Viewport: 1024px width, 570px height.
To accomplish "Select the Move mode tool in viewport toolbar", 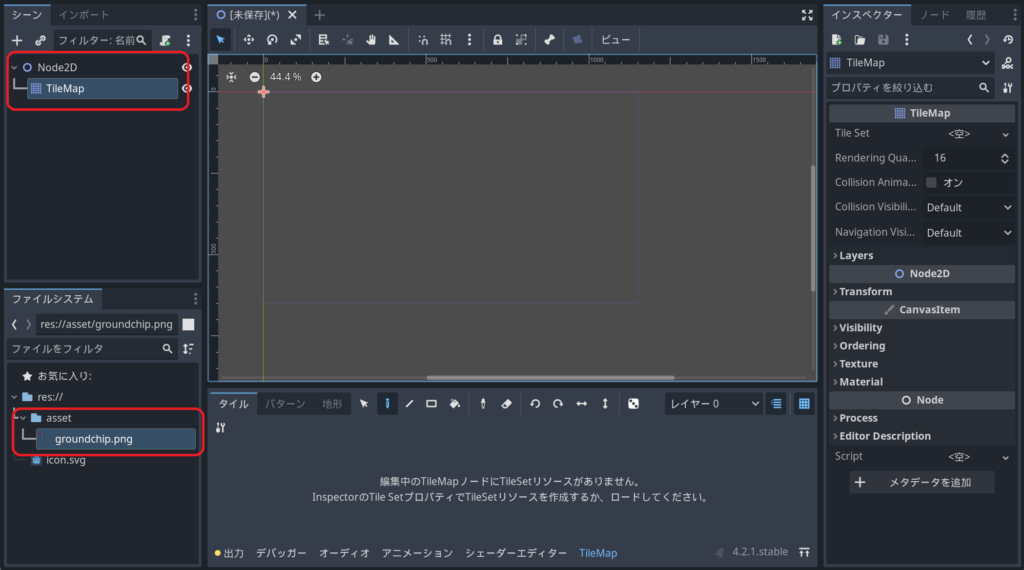I will 249,40.
